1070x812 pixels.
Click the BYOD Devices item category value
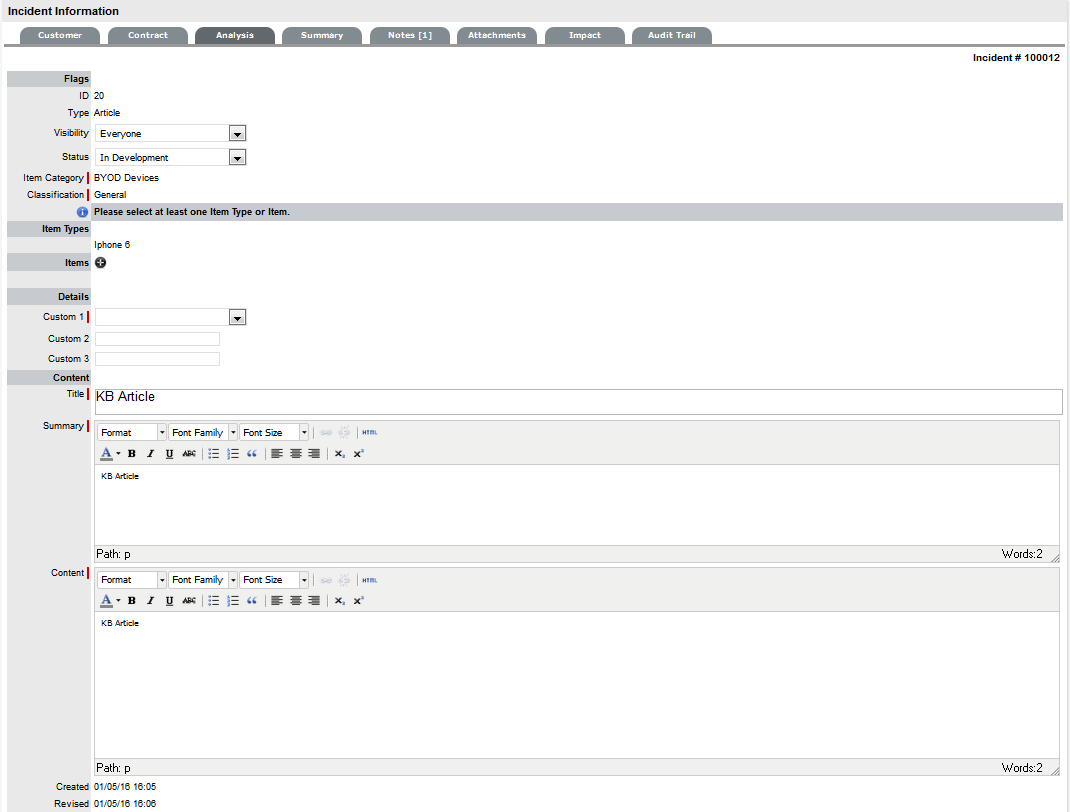click(x=126, y=177)
